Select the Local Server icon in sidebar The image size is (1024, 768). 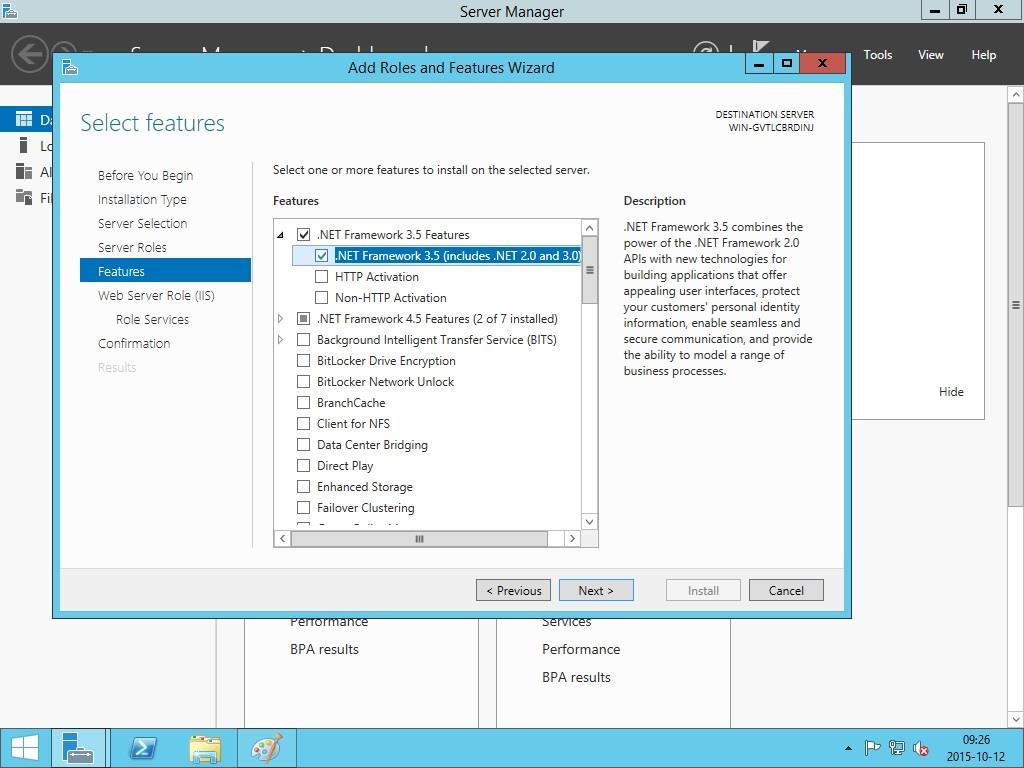[24, 145]
